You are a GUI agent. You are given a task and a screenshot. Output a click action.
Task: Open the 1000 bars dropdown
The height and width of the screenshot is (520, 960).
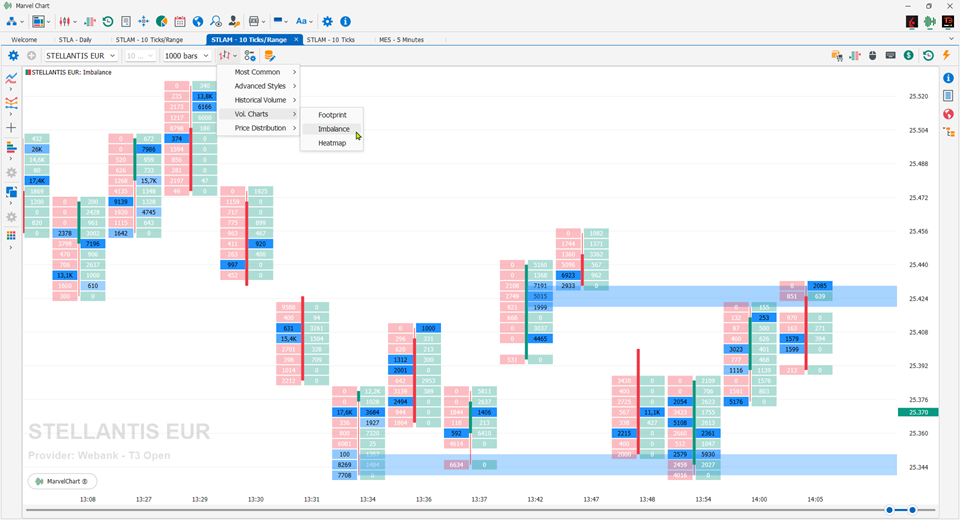[186, 56]
